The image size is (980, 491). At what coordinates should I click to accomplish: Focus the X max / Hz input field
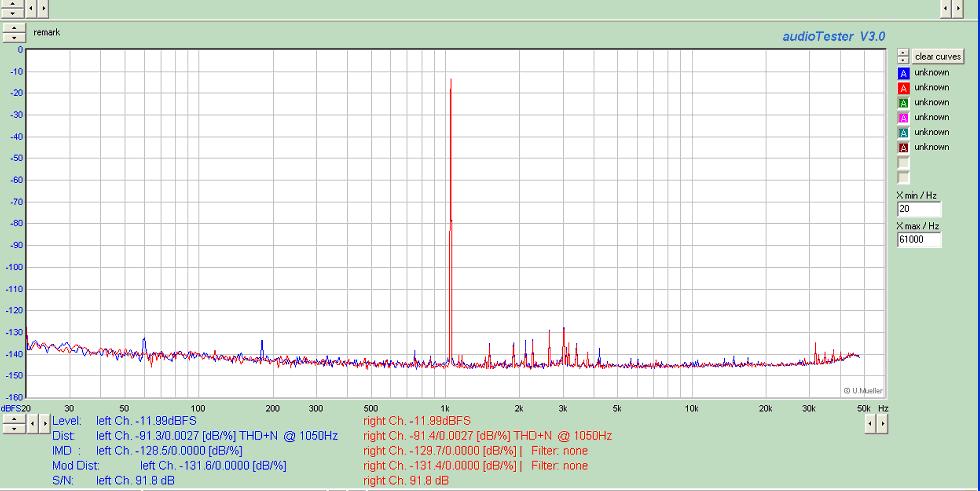coord(919,239)
